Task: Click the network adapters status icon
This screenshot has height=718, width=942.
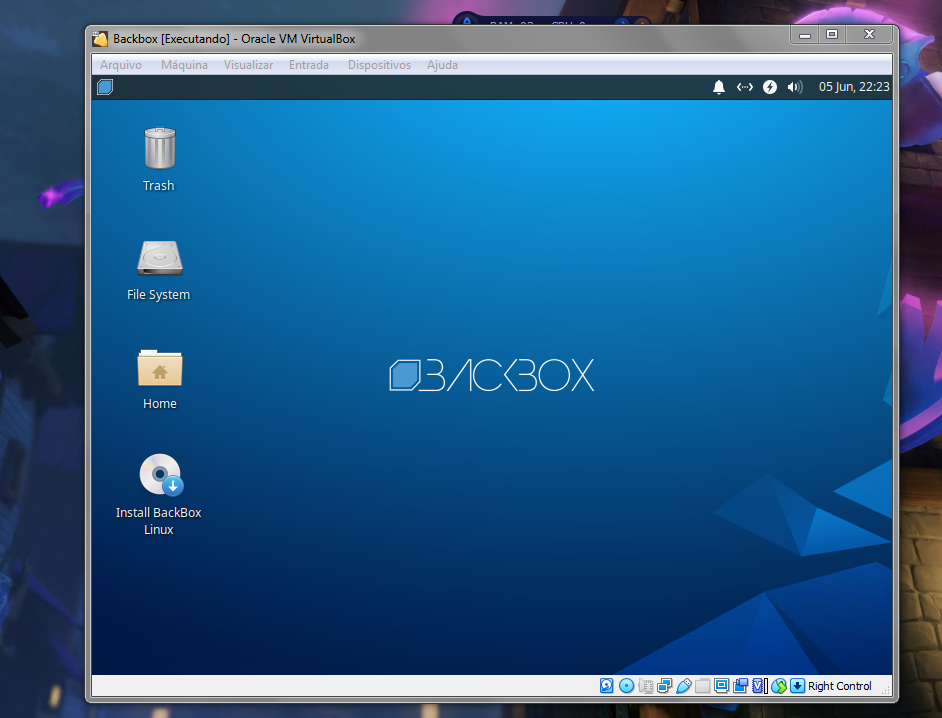Action: coord(664,686)
